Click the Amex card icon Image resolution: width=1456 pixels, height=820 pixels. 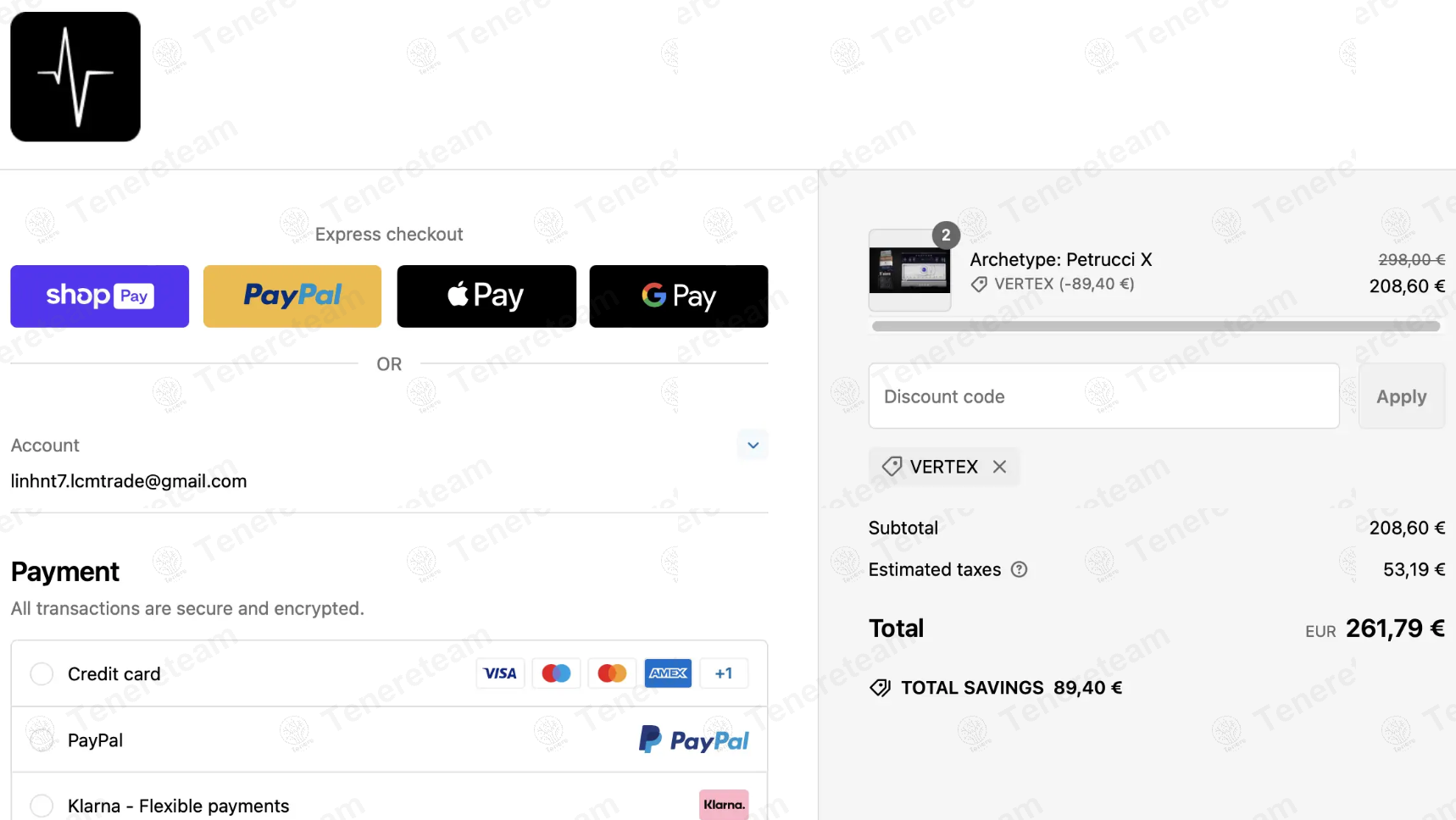[x=668, y=673]
